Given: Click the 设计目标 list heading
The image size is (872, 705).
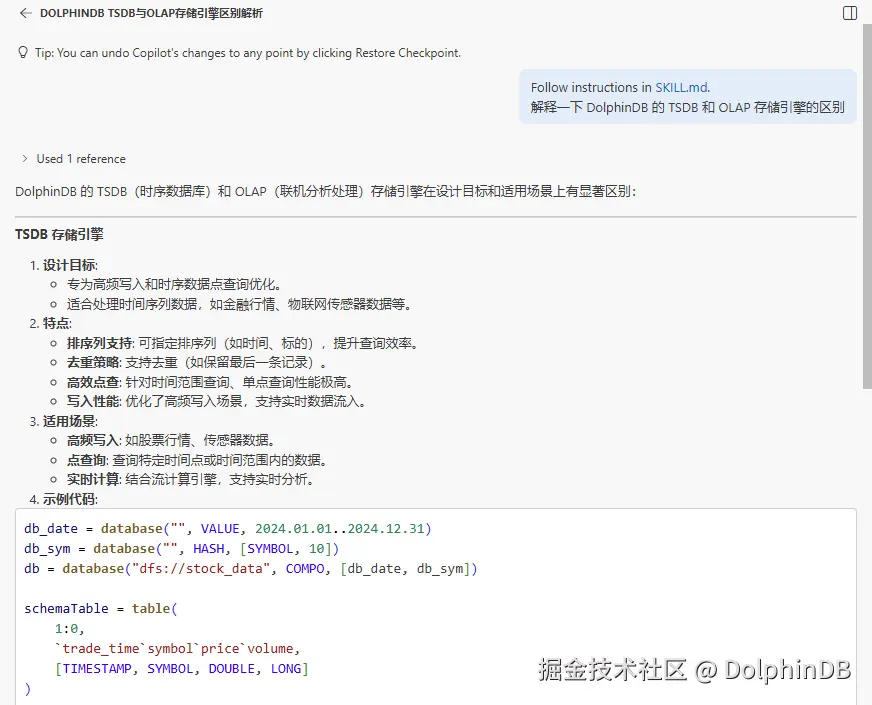Looking at the screenshot, I should point(70,265).
